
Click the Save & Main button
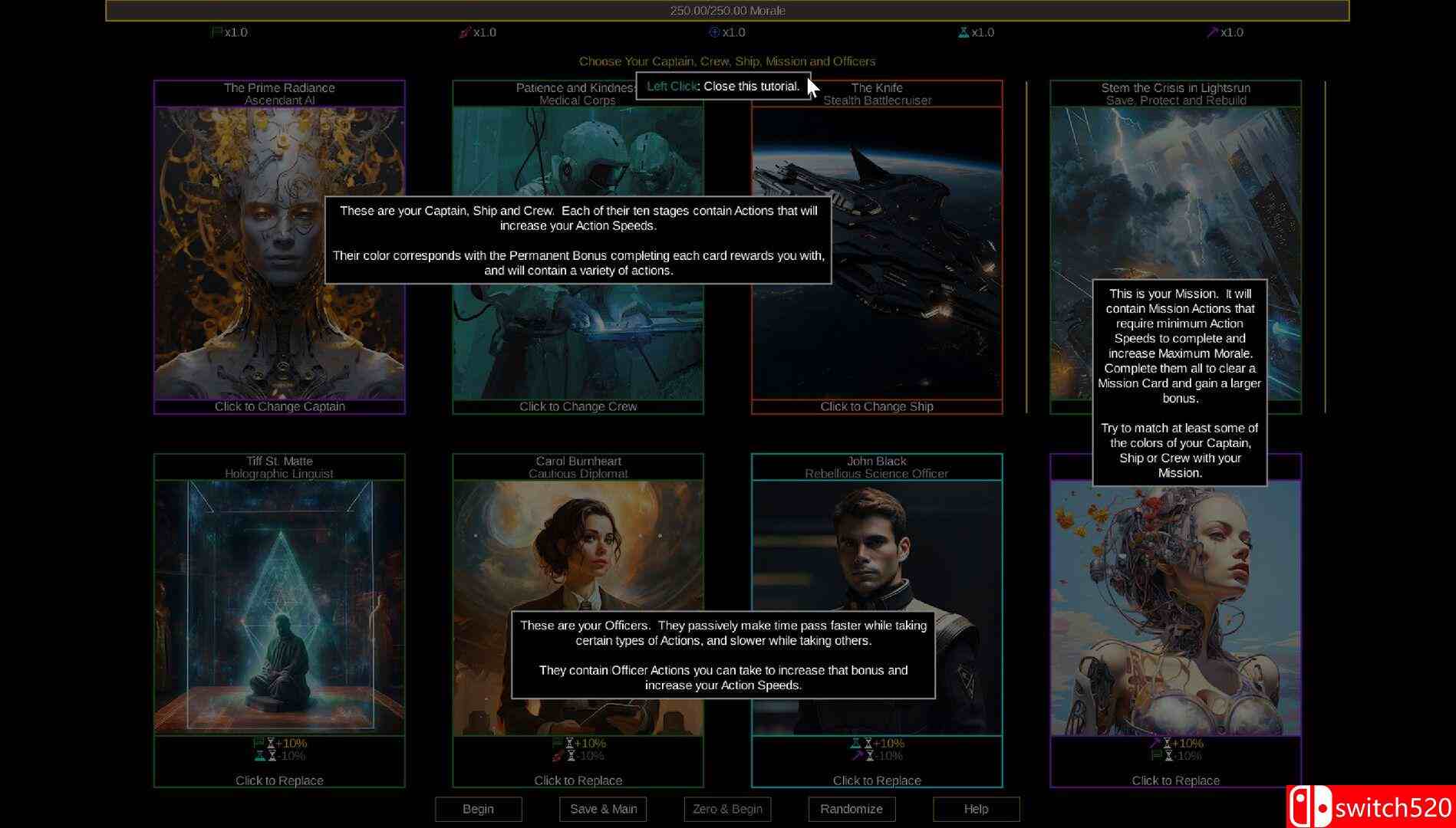click(603, 809)
